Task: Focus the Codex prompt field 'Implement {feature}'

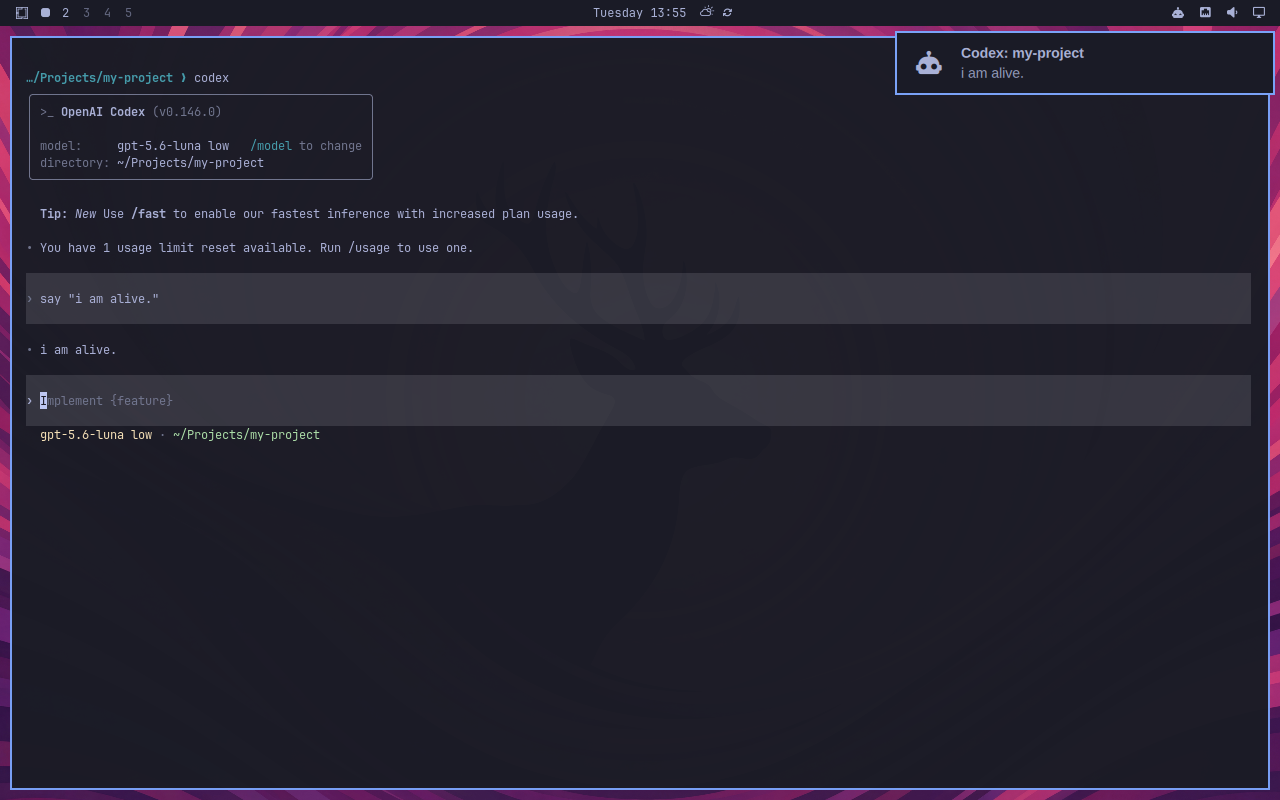Action: [638, 401]
